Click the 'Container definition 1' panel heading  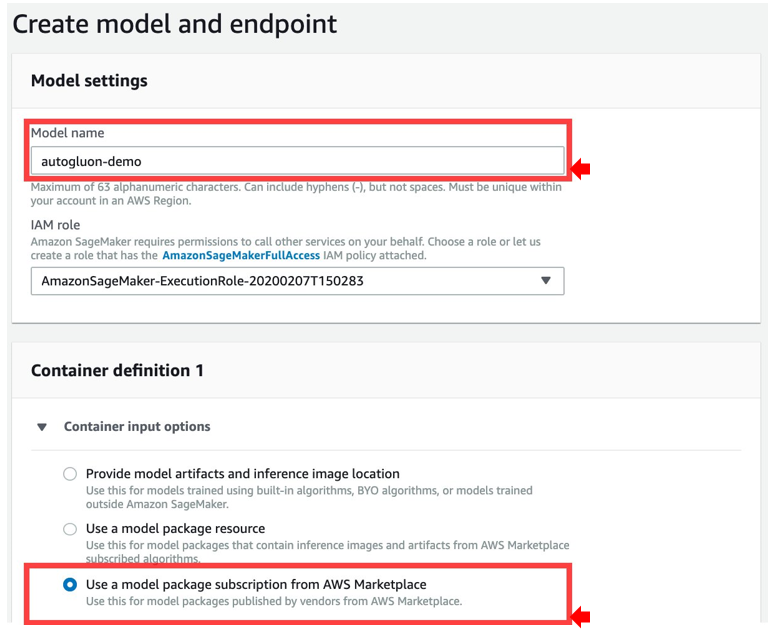117,370
